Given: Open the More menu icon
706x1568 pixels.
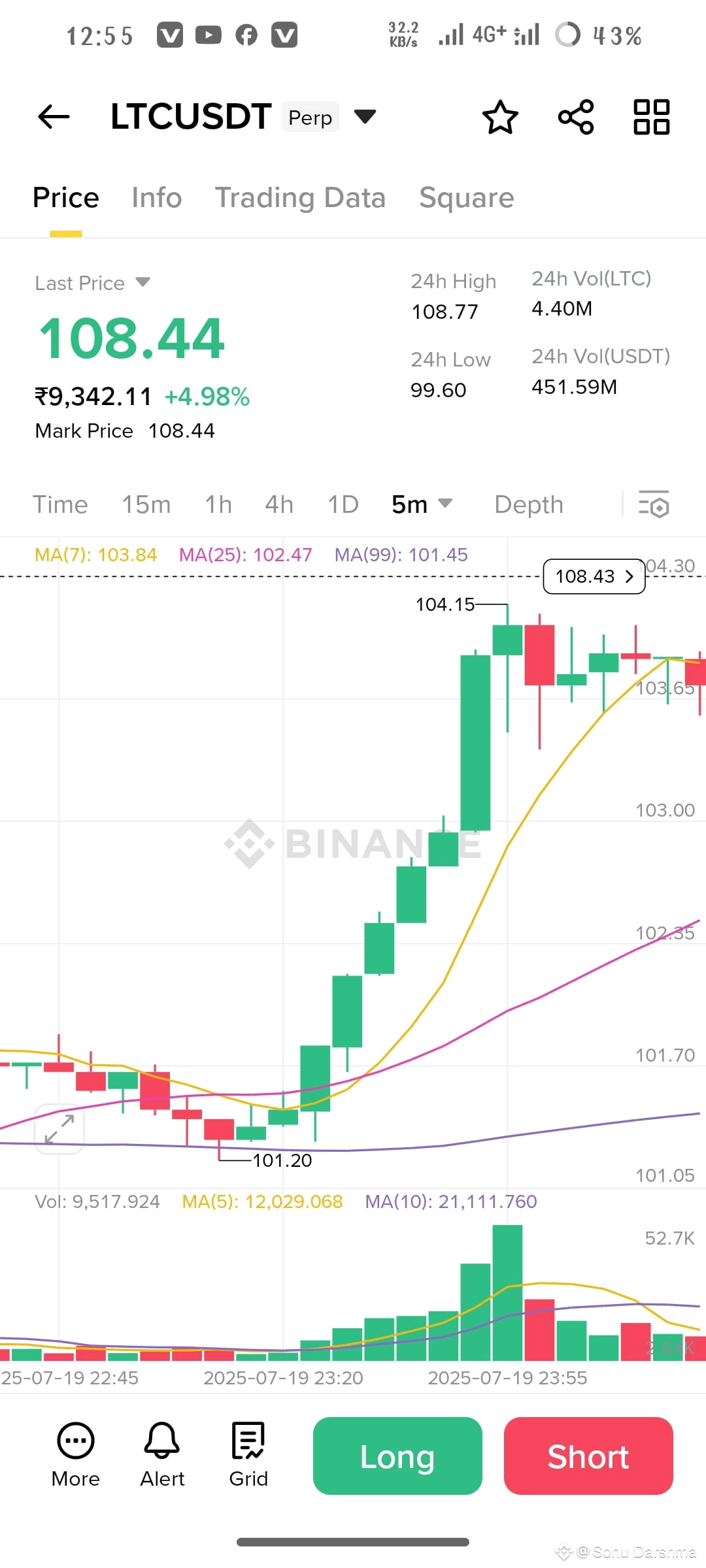Looking at the screenshot, I should [76, 1455].
